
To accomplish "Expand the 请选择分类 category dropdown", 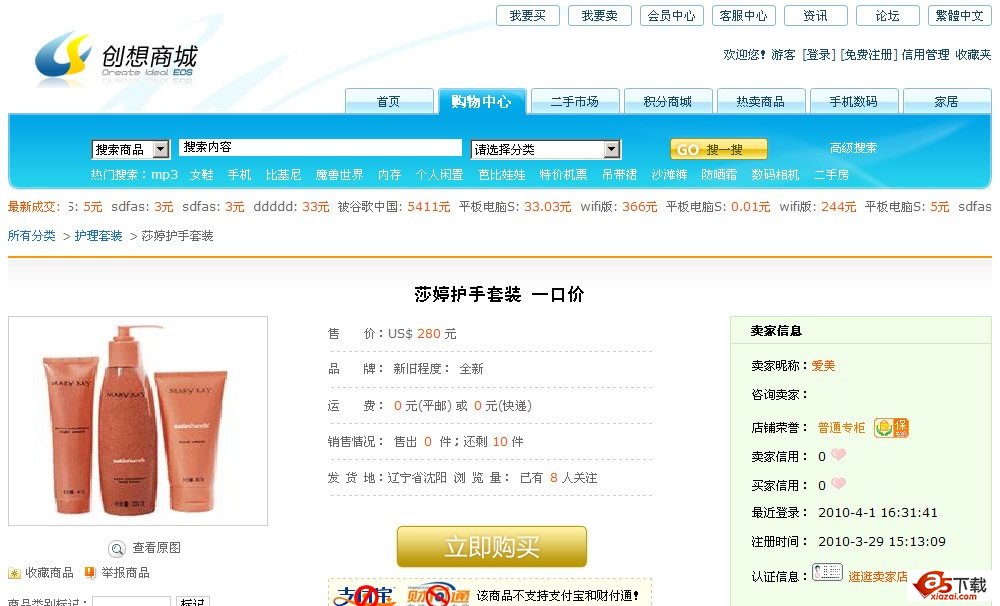I will click(x=545, y=149).
